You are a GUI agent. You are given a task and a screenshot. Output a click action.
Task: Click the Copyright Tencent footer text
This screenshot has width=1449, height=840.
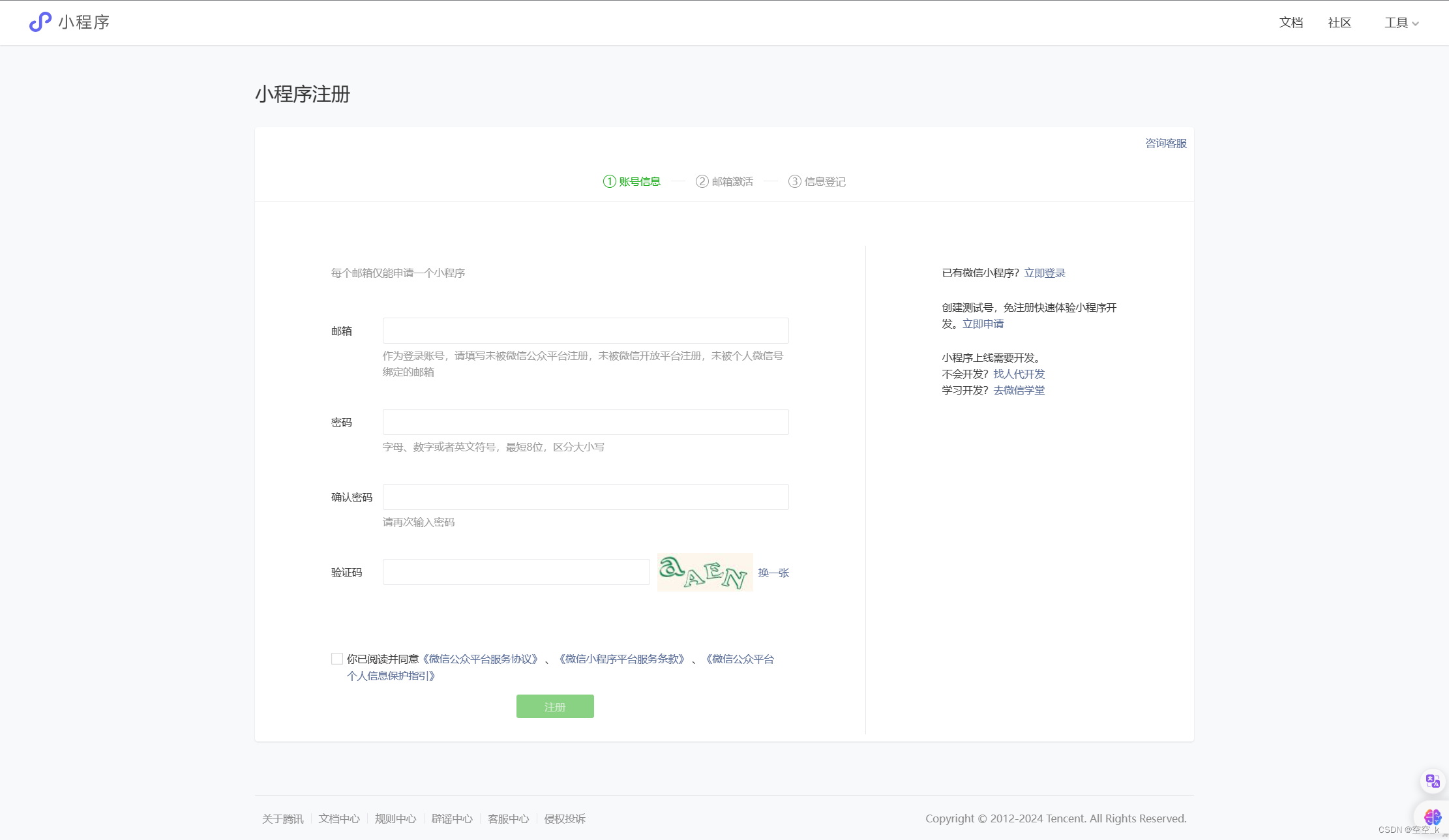pyautogui.click(x=1056, y=818)
